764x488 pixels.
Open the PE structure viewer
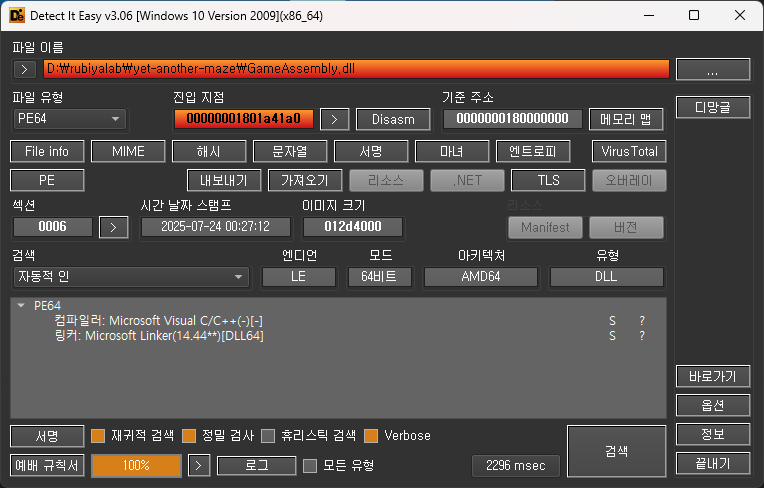point(47,180)
